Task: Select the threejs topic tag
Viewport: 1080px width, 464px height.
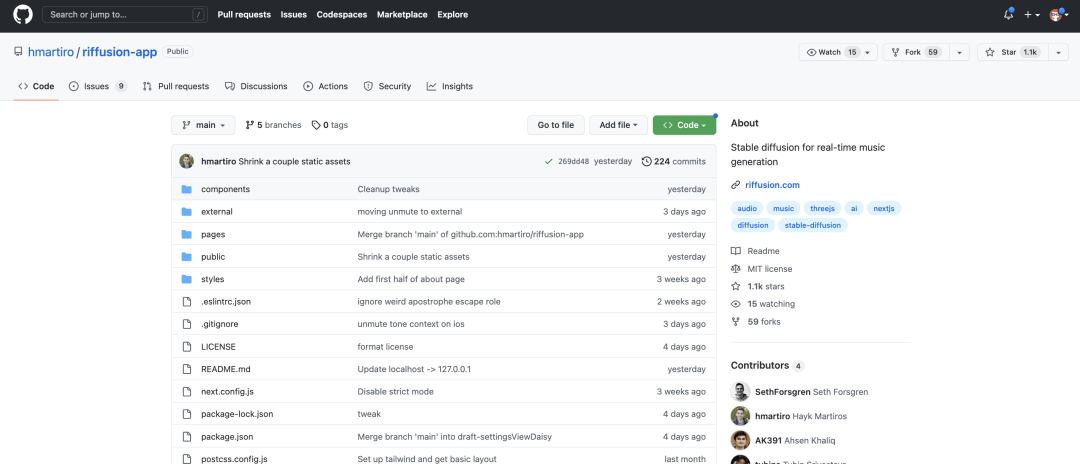Action: click(822, 208)
